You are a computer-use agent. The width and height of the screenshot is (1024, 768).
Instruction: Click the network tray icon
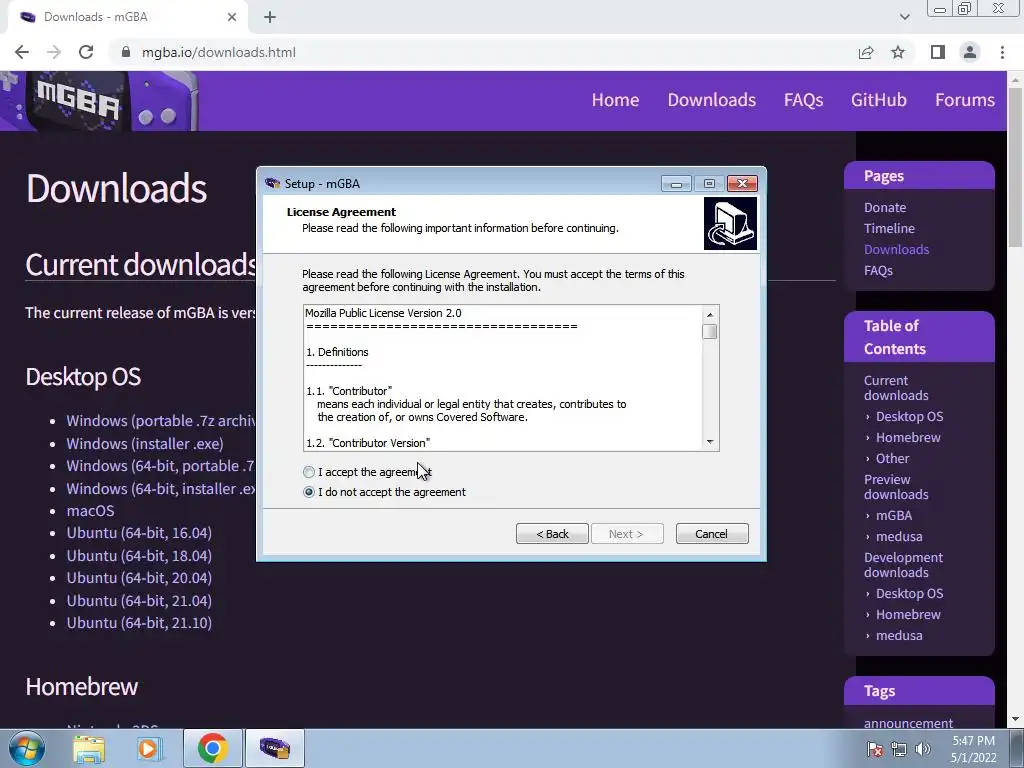pos(899,749)
